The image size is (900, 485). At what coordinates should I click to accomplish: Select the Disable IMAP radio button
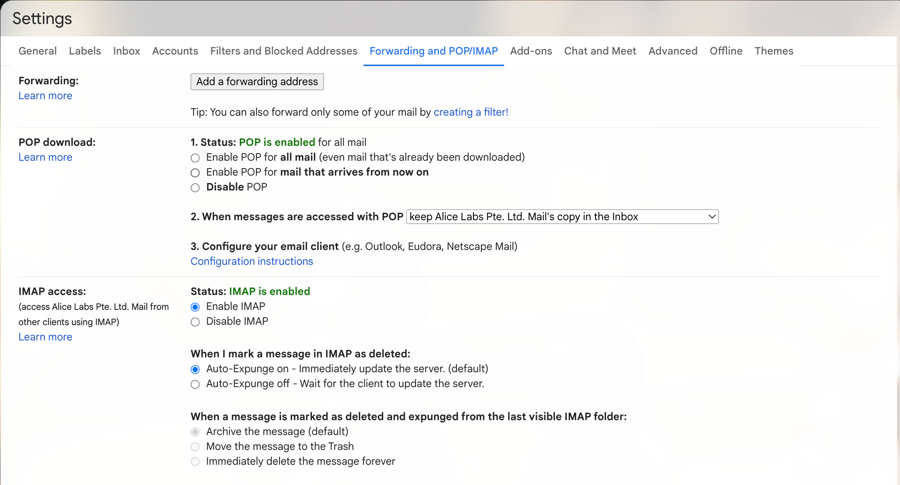tap(195, 322)
